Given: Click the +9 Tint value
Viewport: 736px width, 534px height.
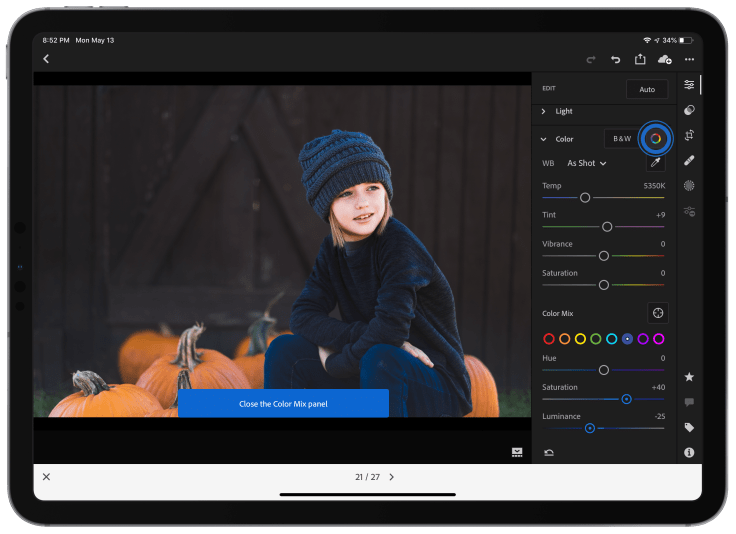Looking at the screenshot, I should pyautogui.click(x=660, y=215).
